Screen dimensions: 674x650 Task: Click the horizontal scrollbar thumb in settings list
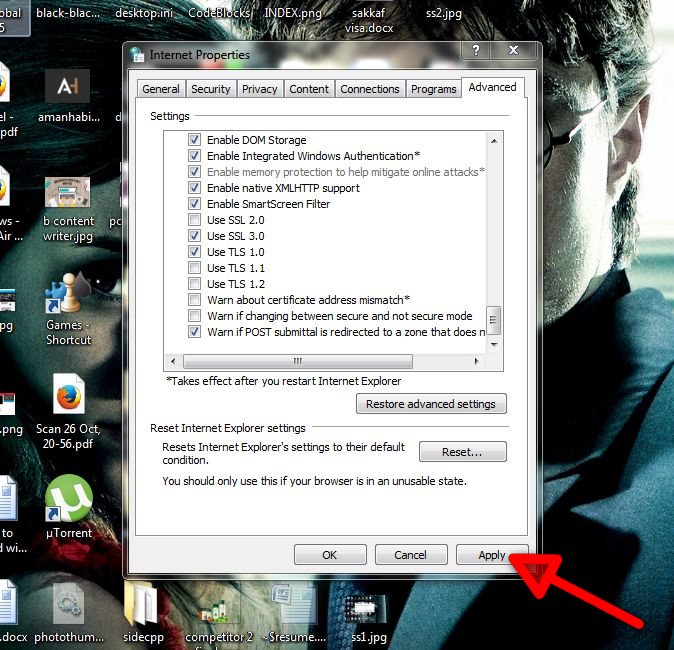pos(298,361)
